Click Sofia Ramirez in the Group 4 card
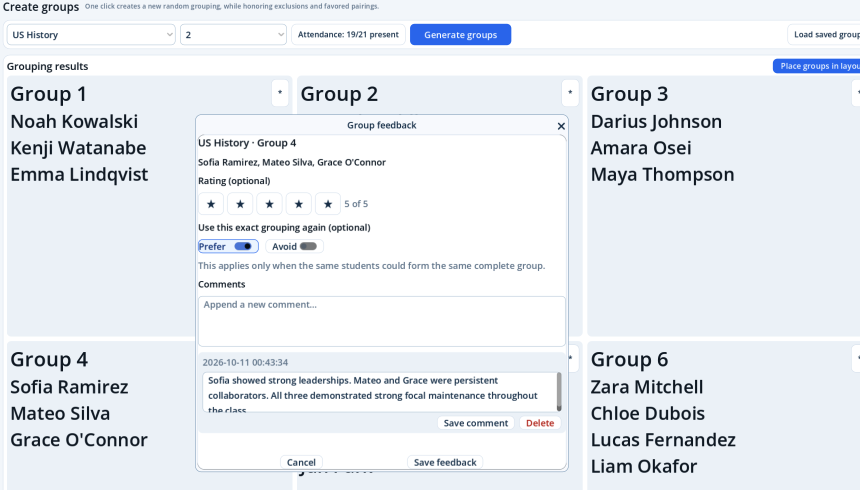860x490 pixels. (x=69, y=387)
